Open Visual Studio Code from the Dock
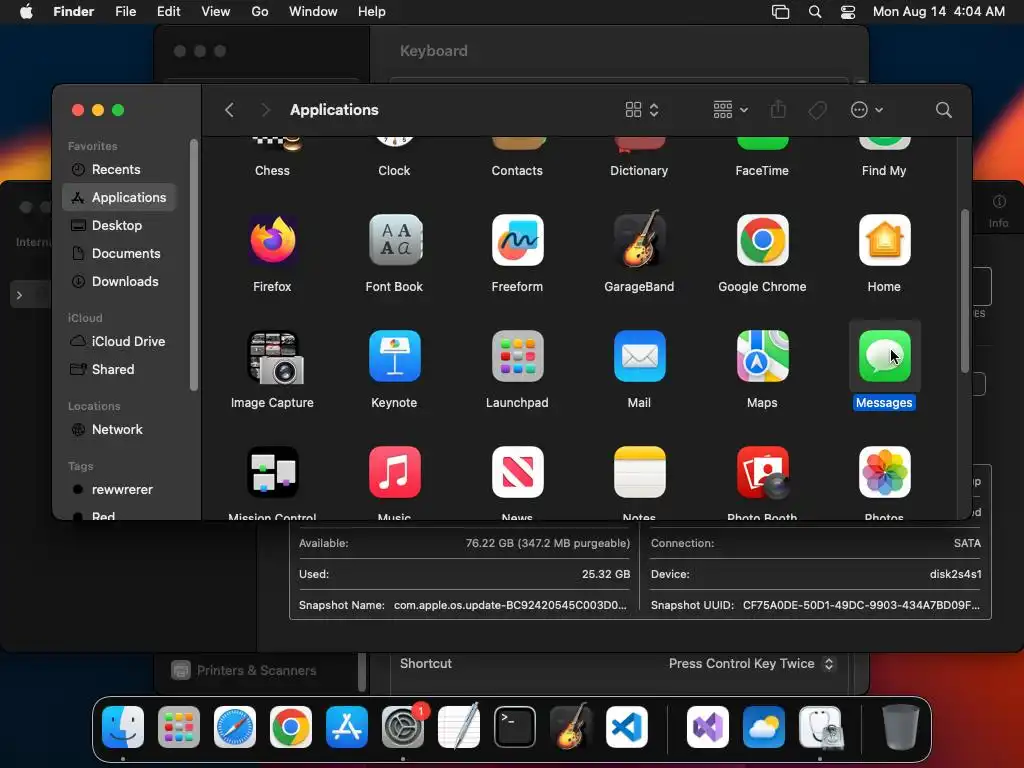The height and width of the screenshot is (768, 1024). pyautogui.click(x=627, y=727)
